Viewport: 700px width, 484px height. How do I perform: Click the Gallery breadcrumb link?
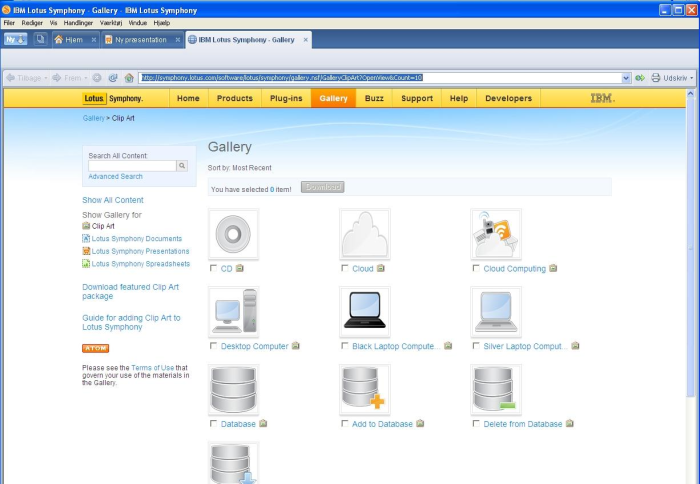coord(93,118)
